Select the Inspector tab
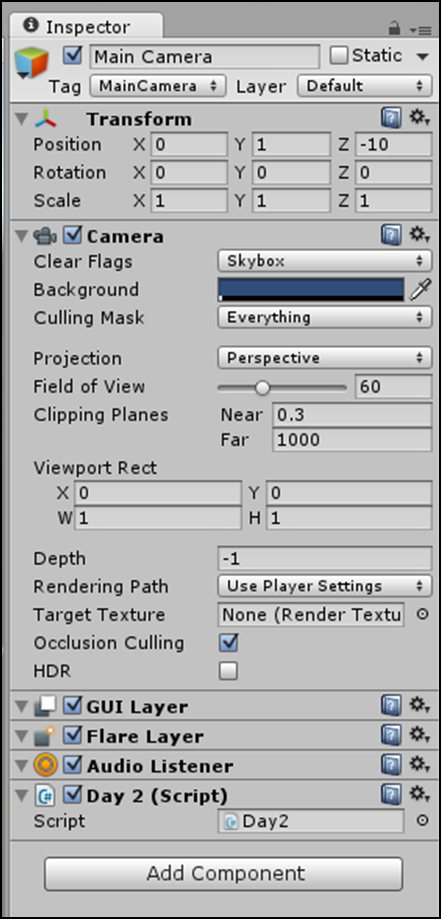This screenshot has height=919, width=441. click(x=87, y=27)
